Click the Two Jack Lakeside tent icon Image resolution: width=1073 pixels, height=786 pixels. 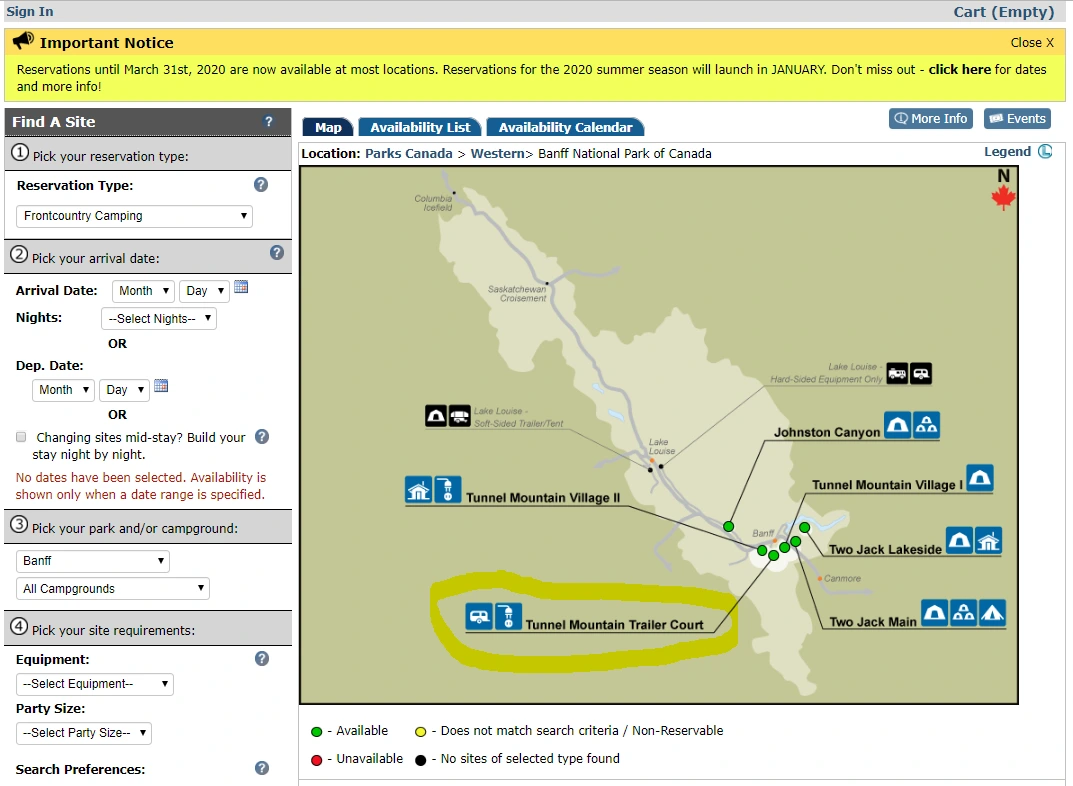[x=959, y=540]
